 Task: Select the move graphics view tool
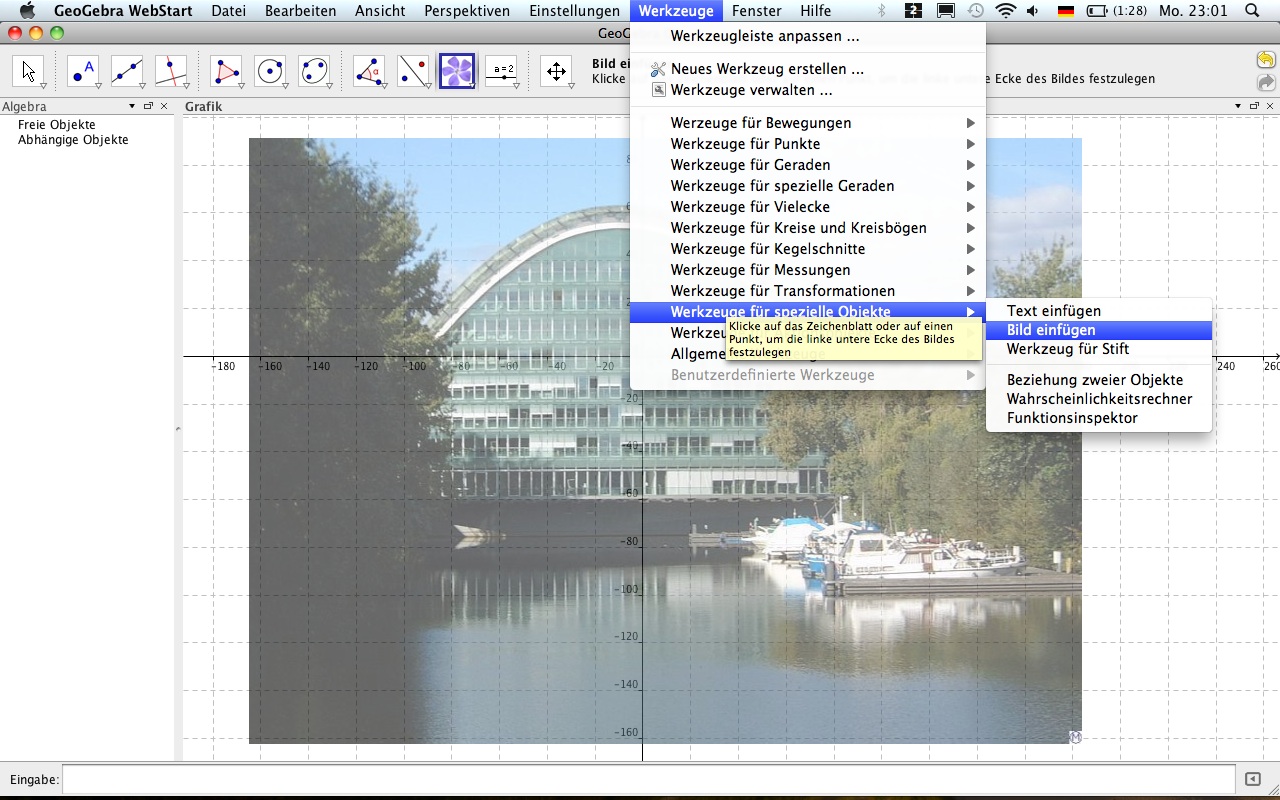(556, 71)
